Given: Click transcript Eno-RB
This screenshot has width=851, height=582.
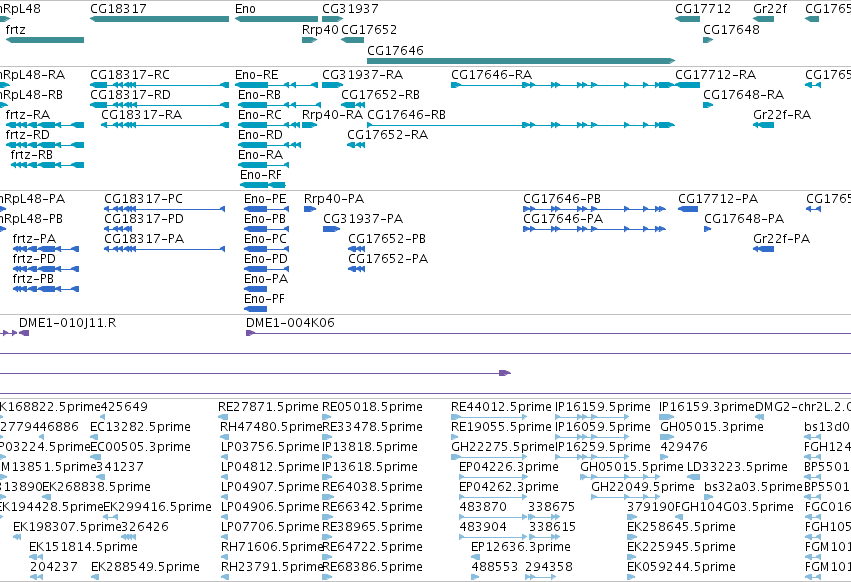Looking at the screenshot, I should tap(280, 105).
